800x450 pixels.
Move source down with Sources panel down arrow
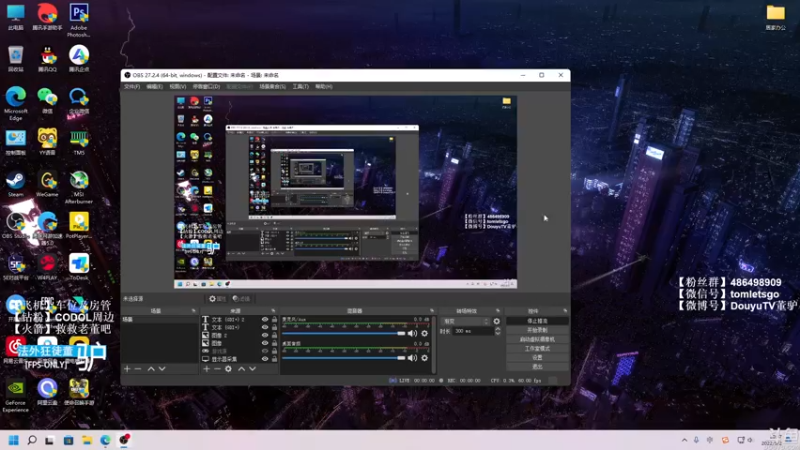coord(252,369)
